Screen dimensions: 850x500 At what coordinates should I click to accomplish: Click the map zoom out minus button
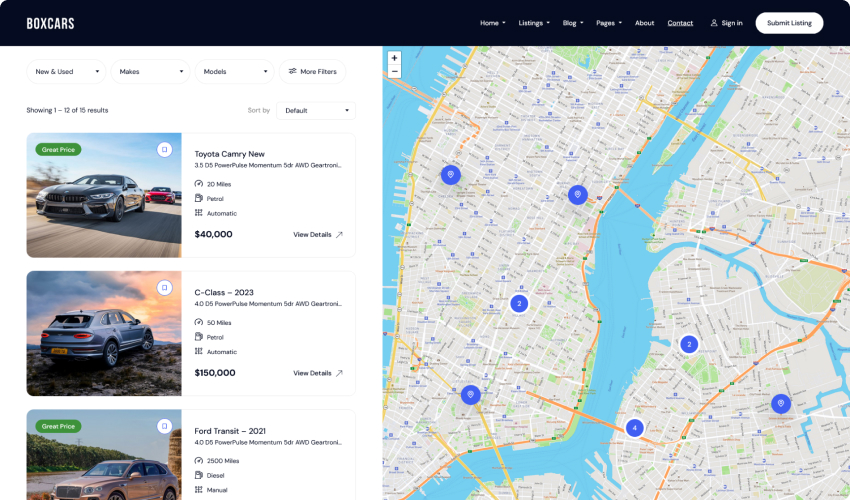[x=394, y=72]
